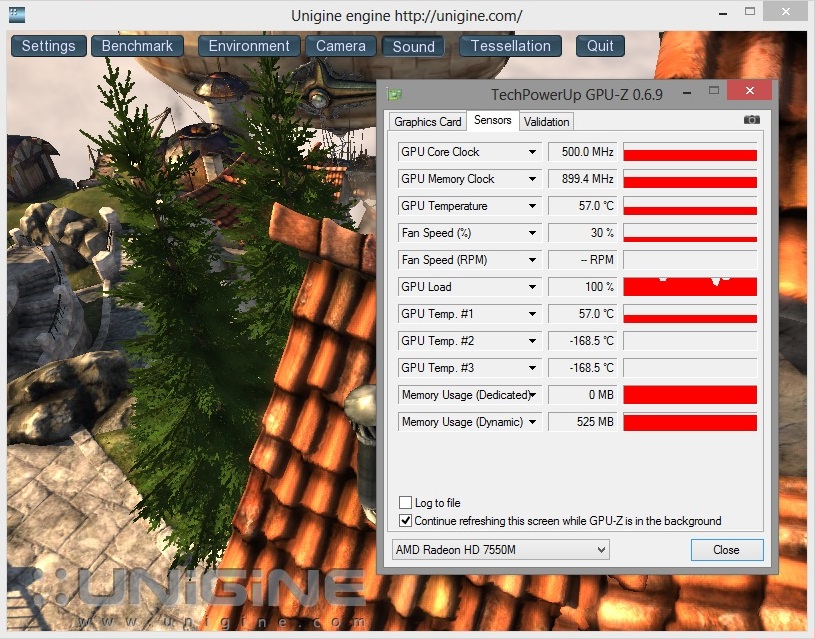Click the TechPowerUp GPU-Z 0.6.9 title

tap(576, 95)
